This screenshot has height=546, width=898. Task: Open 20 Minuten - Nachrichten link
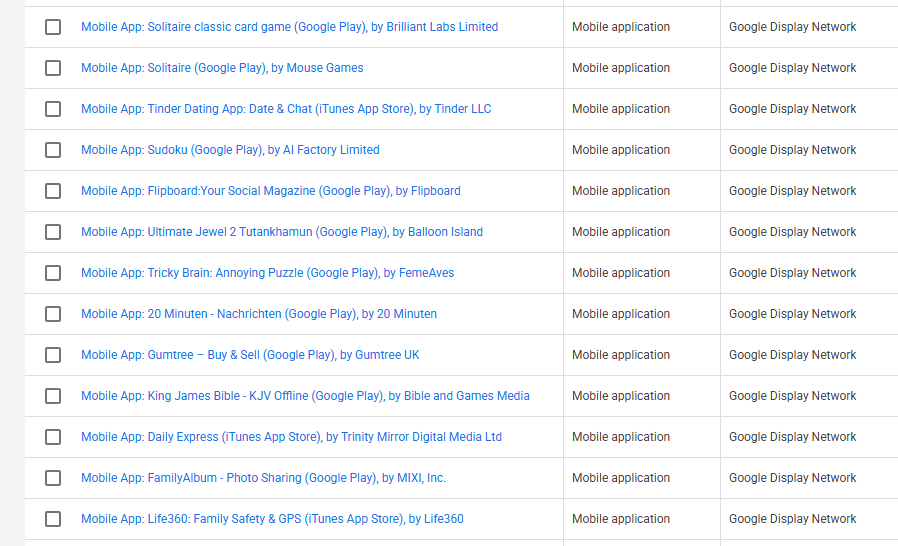[258, 314]
